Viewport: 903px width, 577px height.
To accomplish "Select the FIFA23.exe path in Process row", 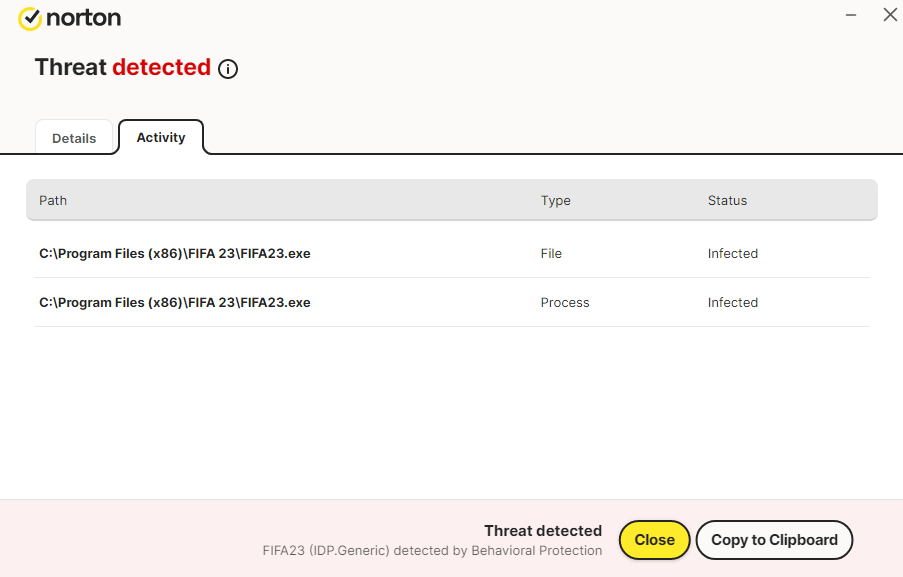I will pyautogui.click(x=175, y=302).
